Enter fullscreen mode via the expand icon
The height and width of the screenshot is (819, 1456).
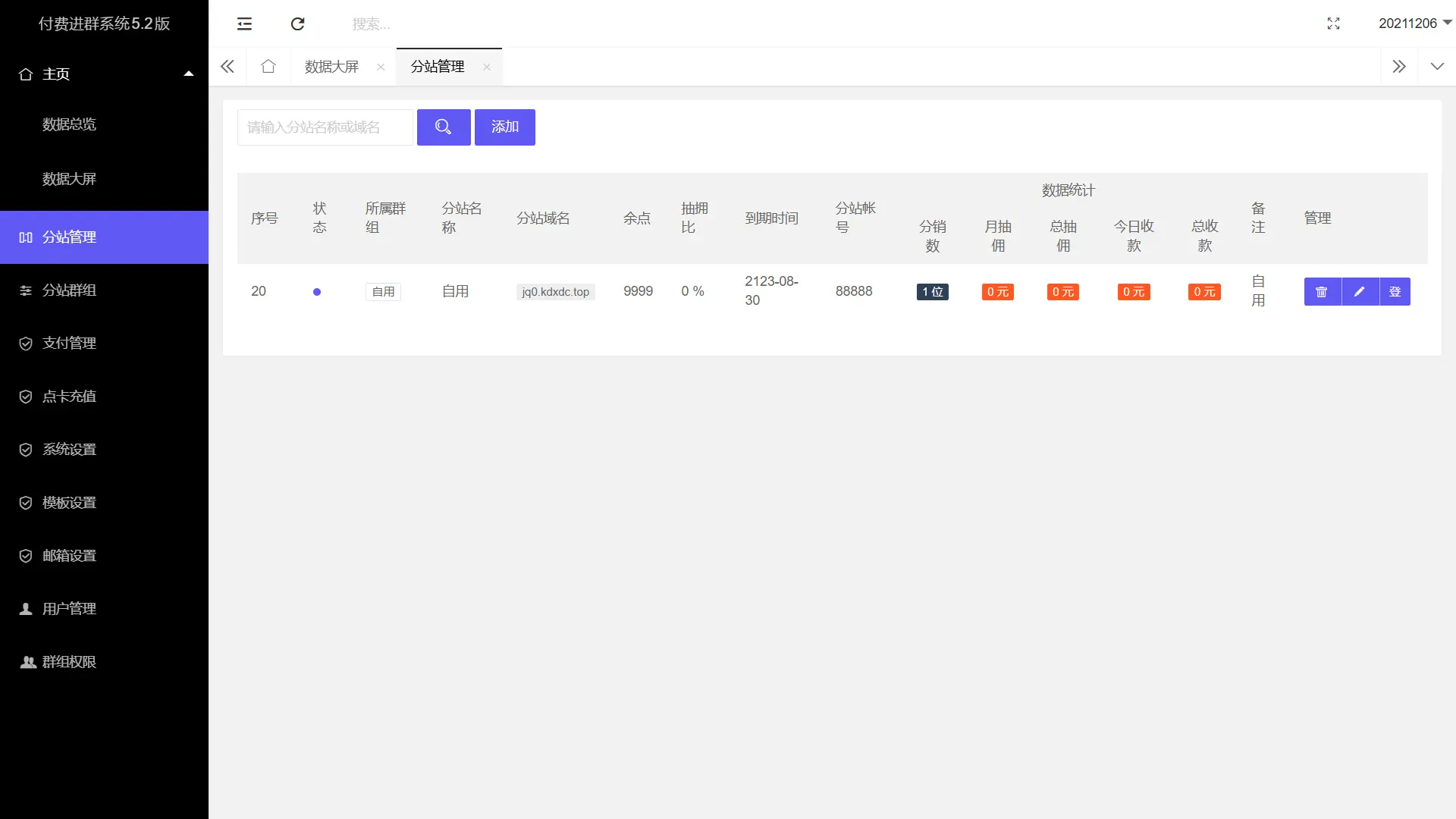(x=1333, y=24)
